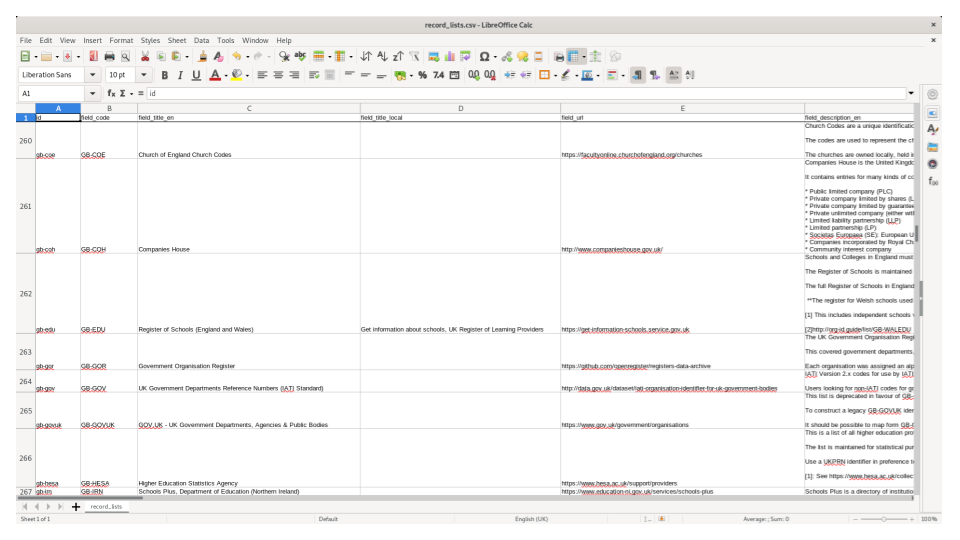Click the Cut scissors icon
The height and width of the screenshot is (540, 960).
[x=145, y=56]
